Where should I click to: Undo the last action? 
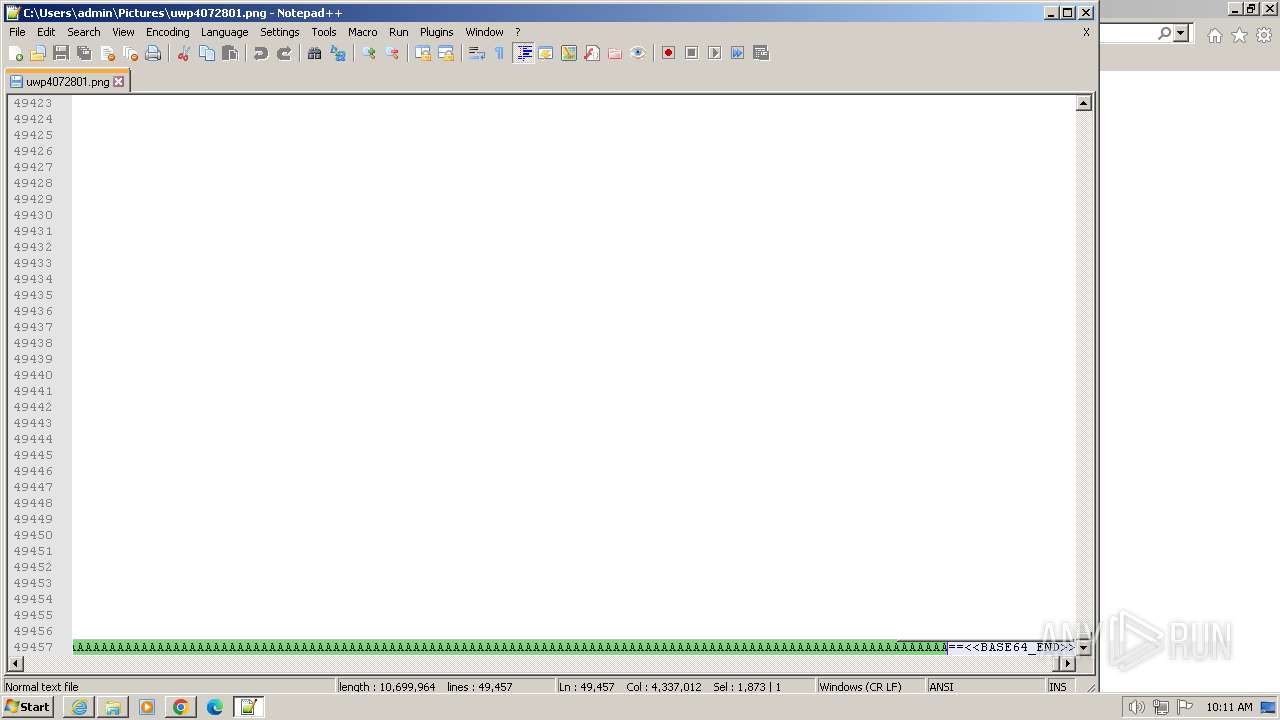coord(261,53)
